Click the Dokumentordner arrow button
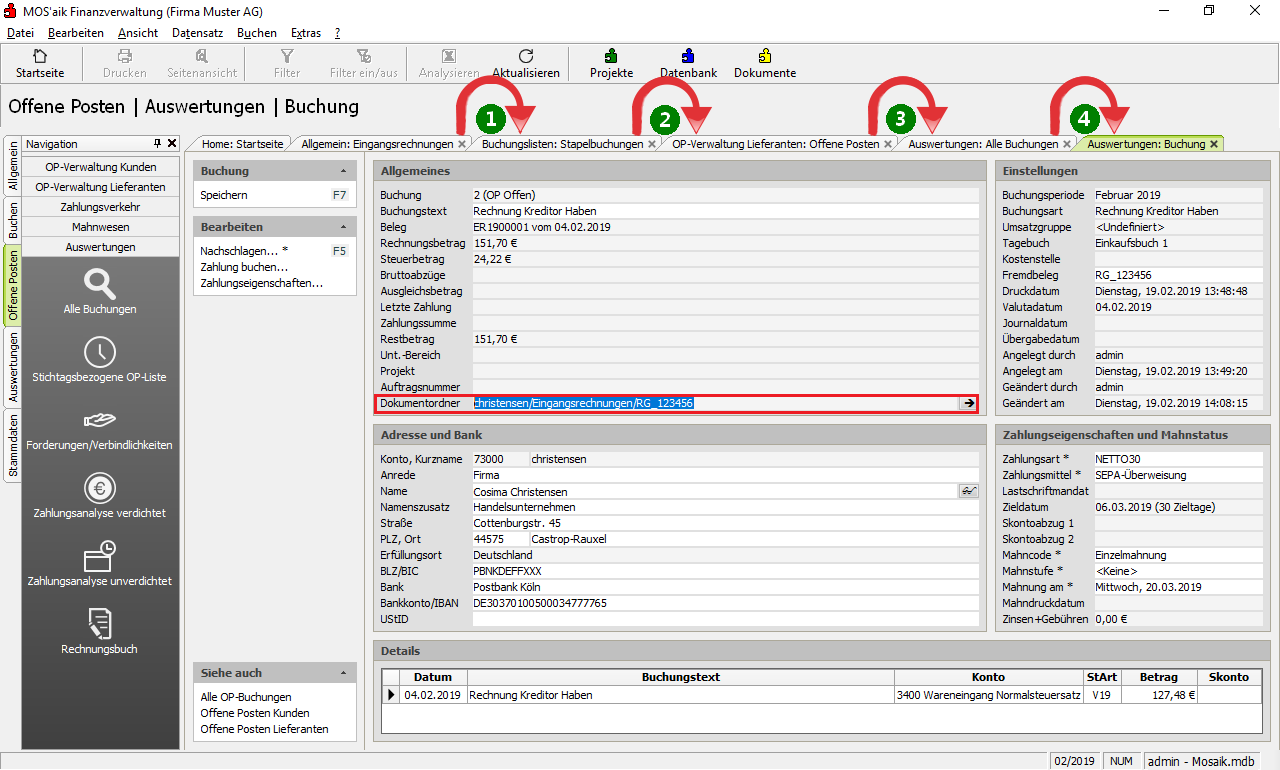1280x770 pixels. tap(967, 403)
